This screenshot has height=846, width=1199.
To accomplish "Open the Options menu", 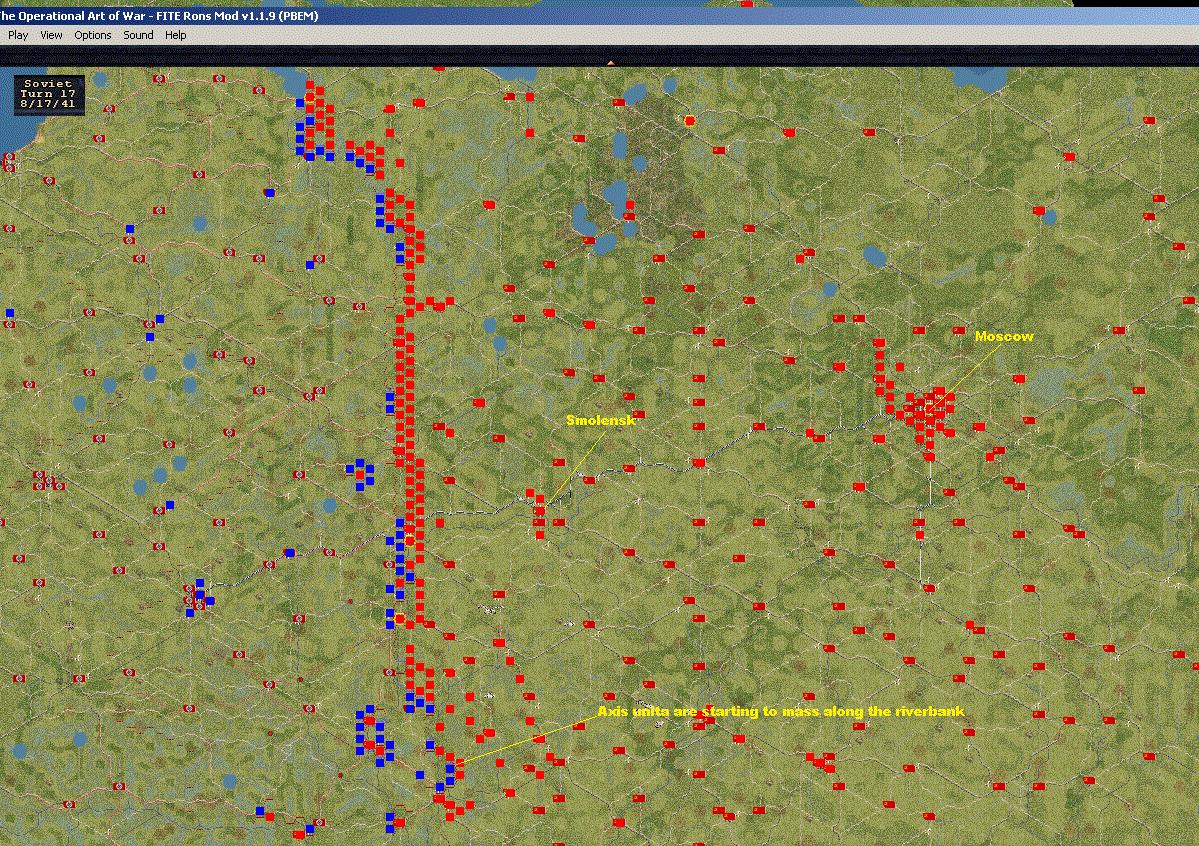I will tap(93, 35).
